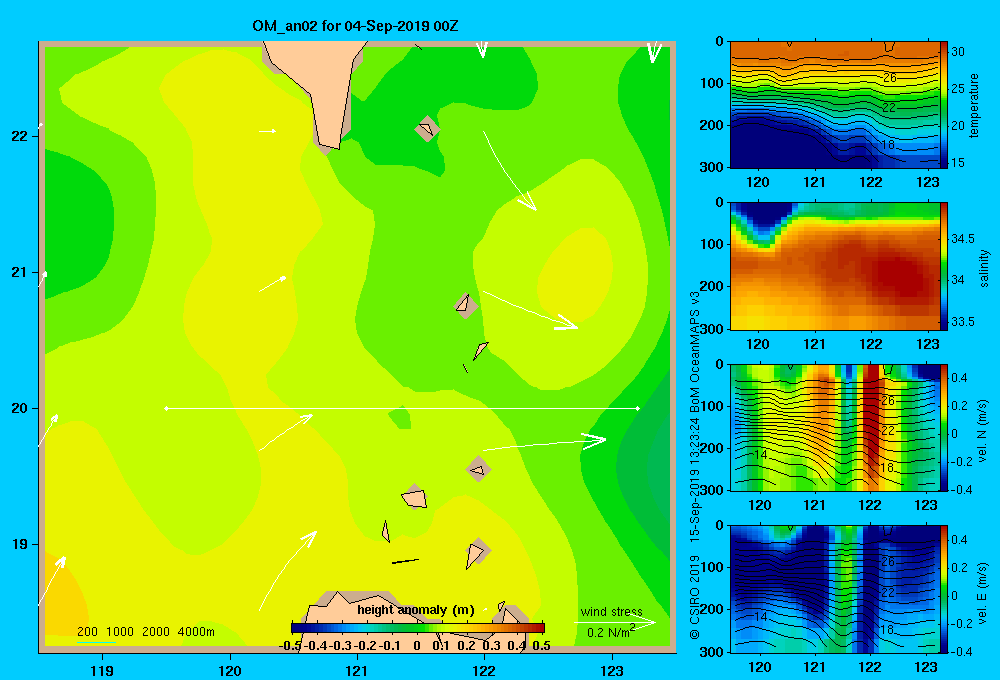Screen dimensions: 1000x680
Task: Click the '33.5' tick on salinity colorbar
Action: [x=963, y=322]
